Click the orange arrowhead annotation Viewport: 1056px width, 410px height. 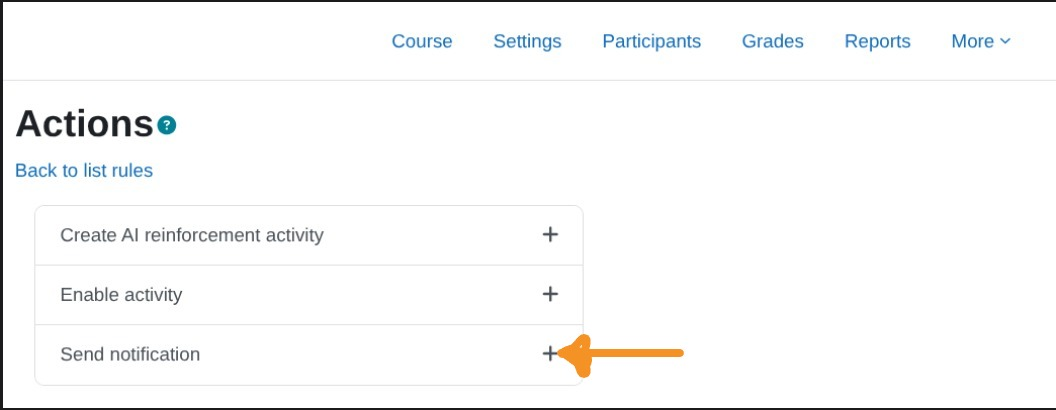pyautogui.click(x=574, y=354)
